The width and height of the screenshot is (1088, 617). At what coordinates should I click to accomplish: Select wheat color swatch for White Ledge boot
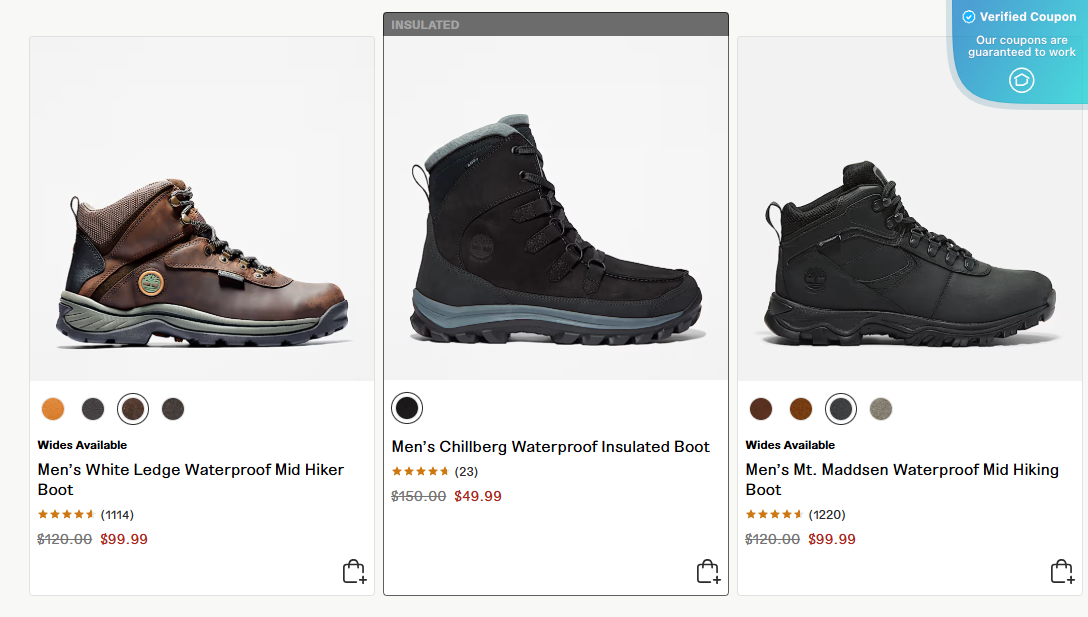pyautogui.click(x=53, y=408)
